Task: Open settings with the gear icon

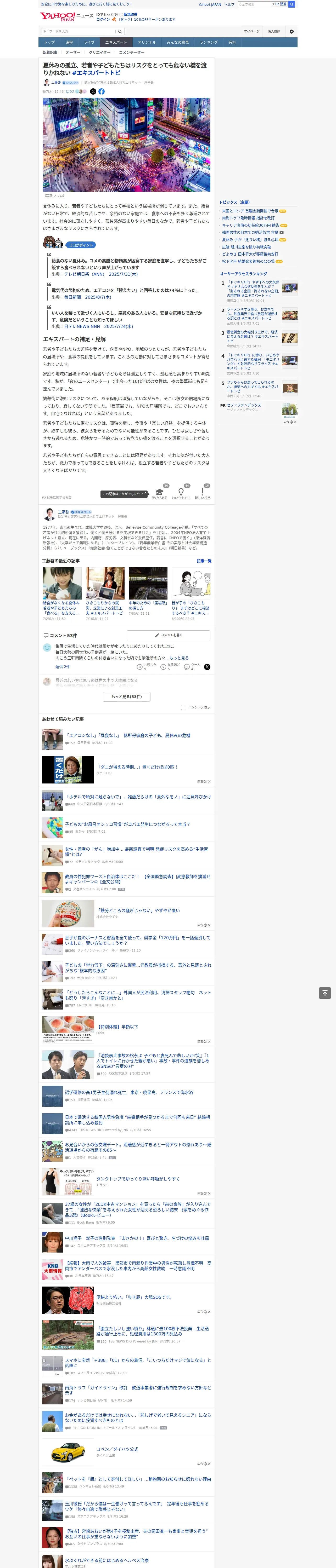Action: [x=292, y=32]
